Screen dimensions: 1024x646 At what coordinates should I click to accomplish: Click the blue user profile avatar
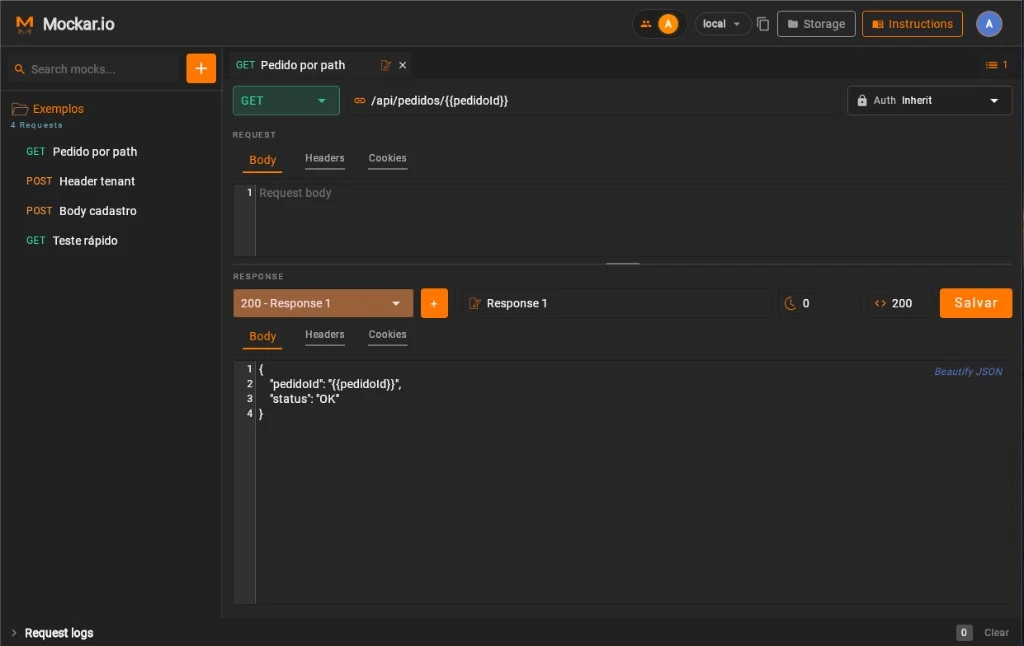click(989, 24)
